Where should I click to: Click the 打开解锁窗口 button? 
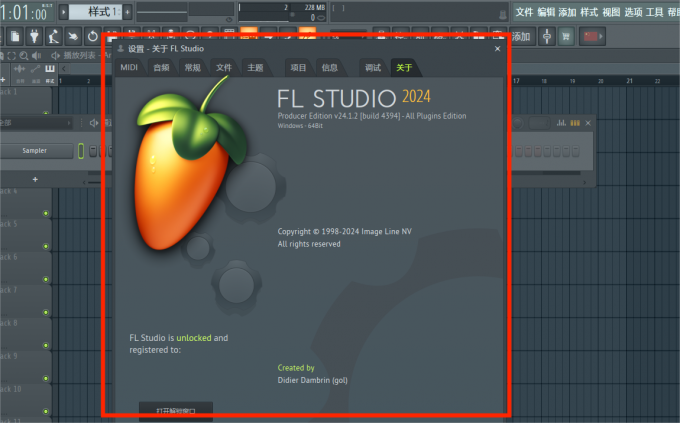pos(176,411)
